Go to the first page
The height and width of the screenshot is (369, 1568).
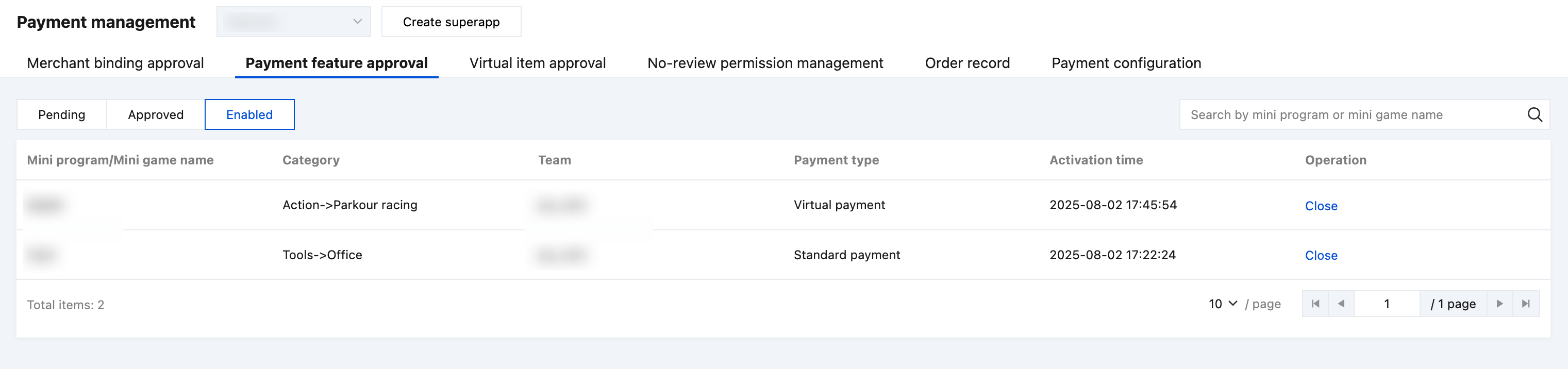click(x=1315, y=304)
